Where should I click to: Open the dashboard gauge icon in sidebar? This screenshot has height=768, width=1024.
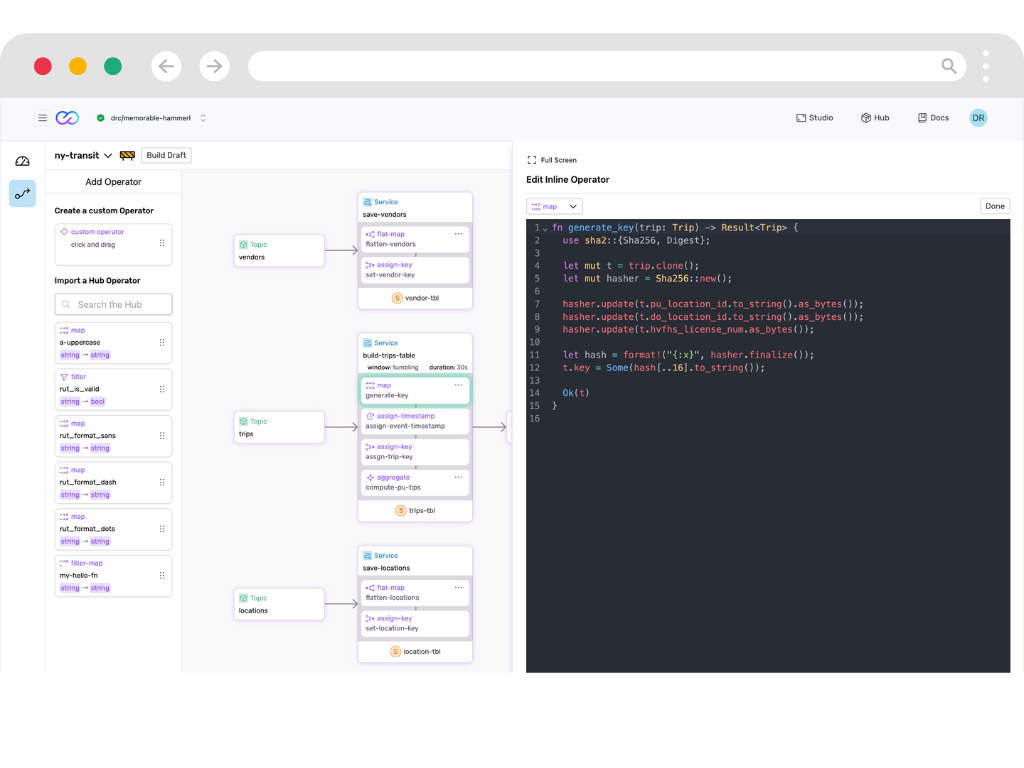coord(22,161)
